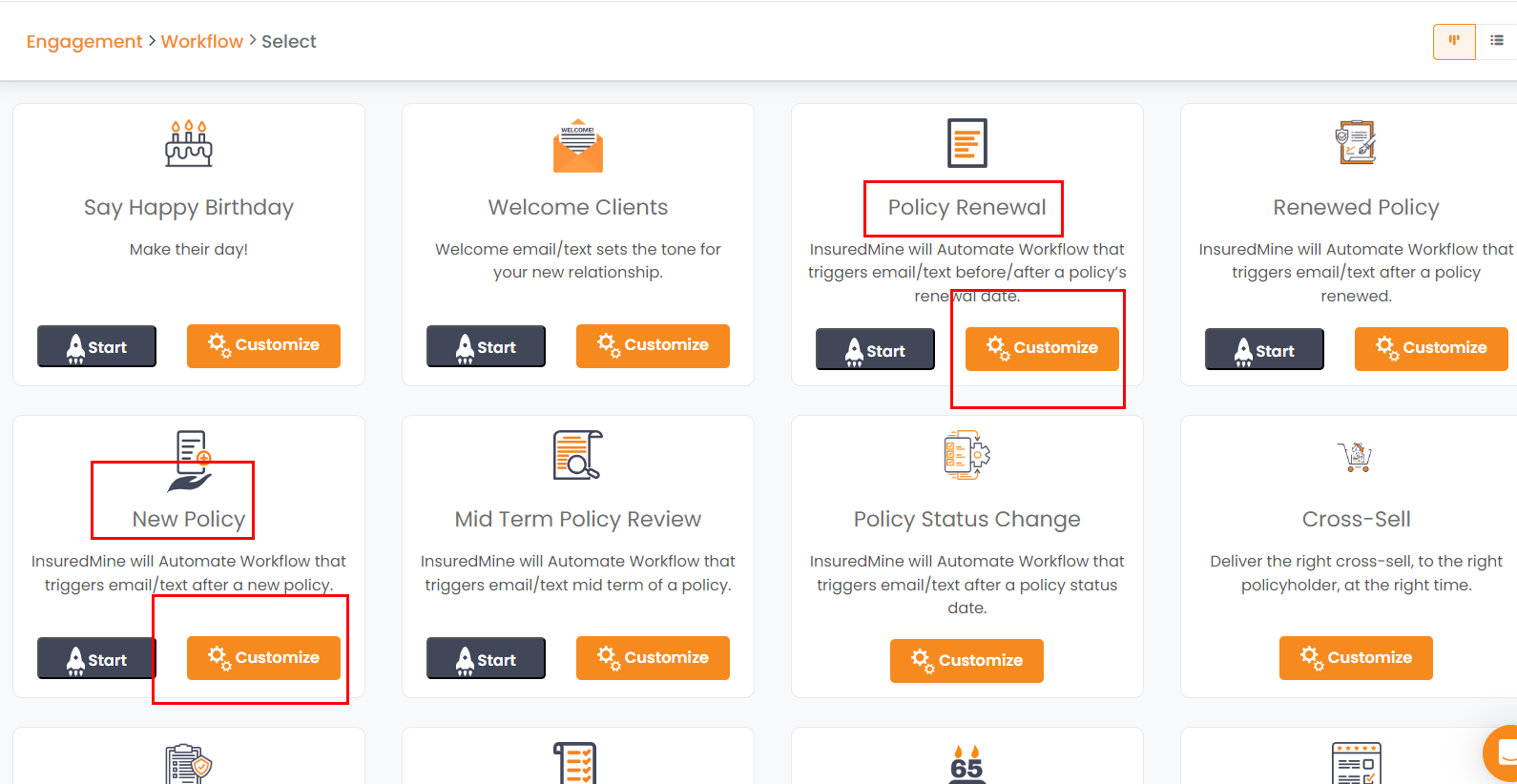1517x784 pixels.
Task: Start the Renewed Policy workflow
Action: coord(1264,349)
